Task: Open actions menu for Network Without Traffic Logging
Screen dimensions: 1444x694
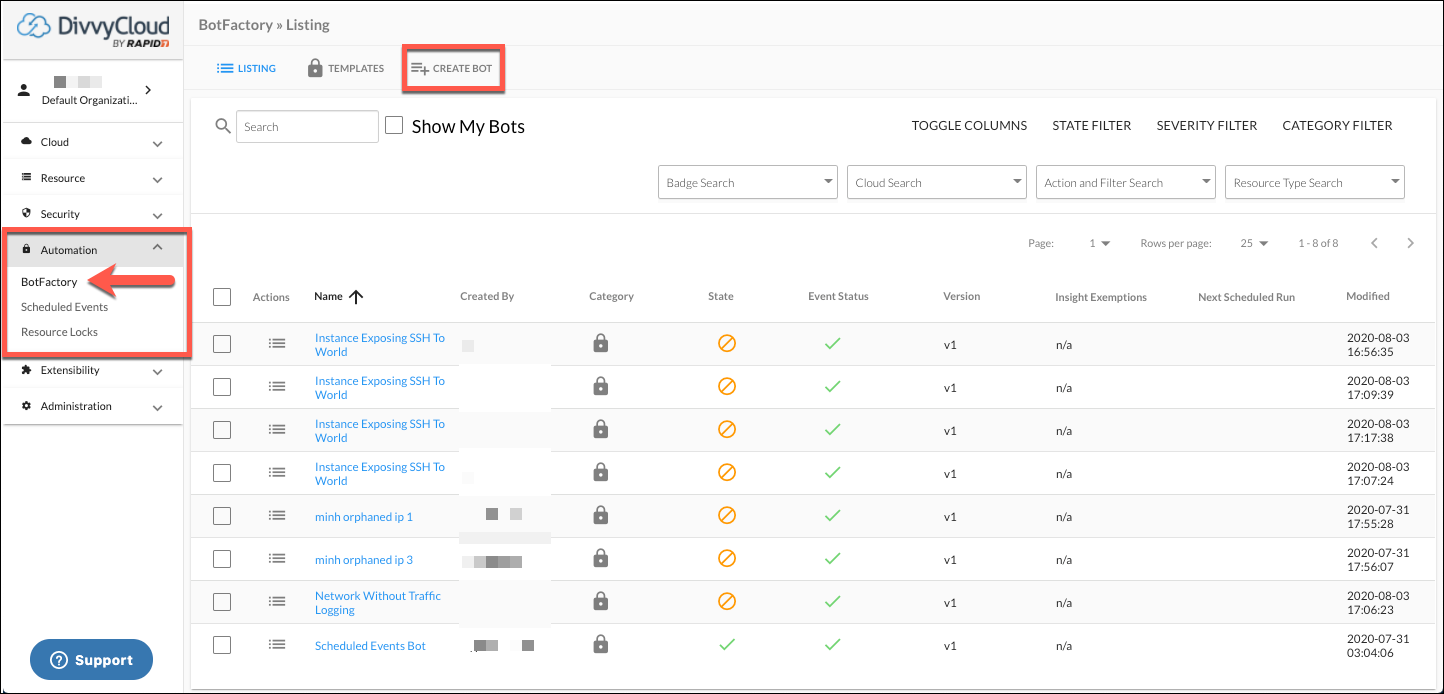Action: [277, 601]
